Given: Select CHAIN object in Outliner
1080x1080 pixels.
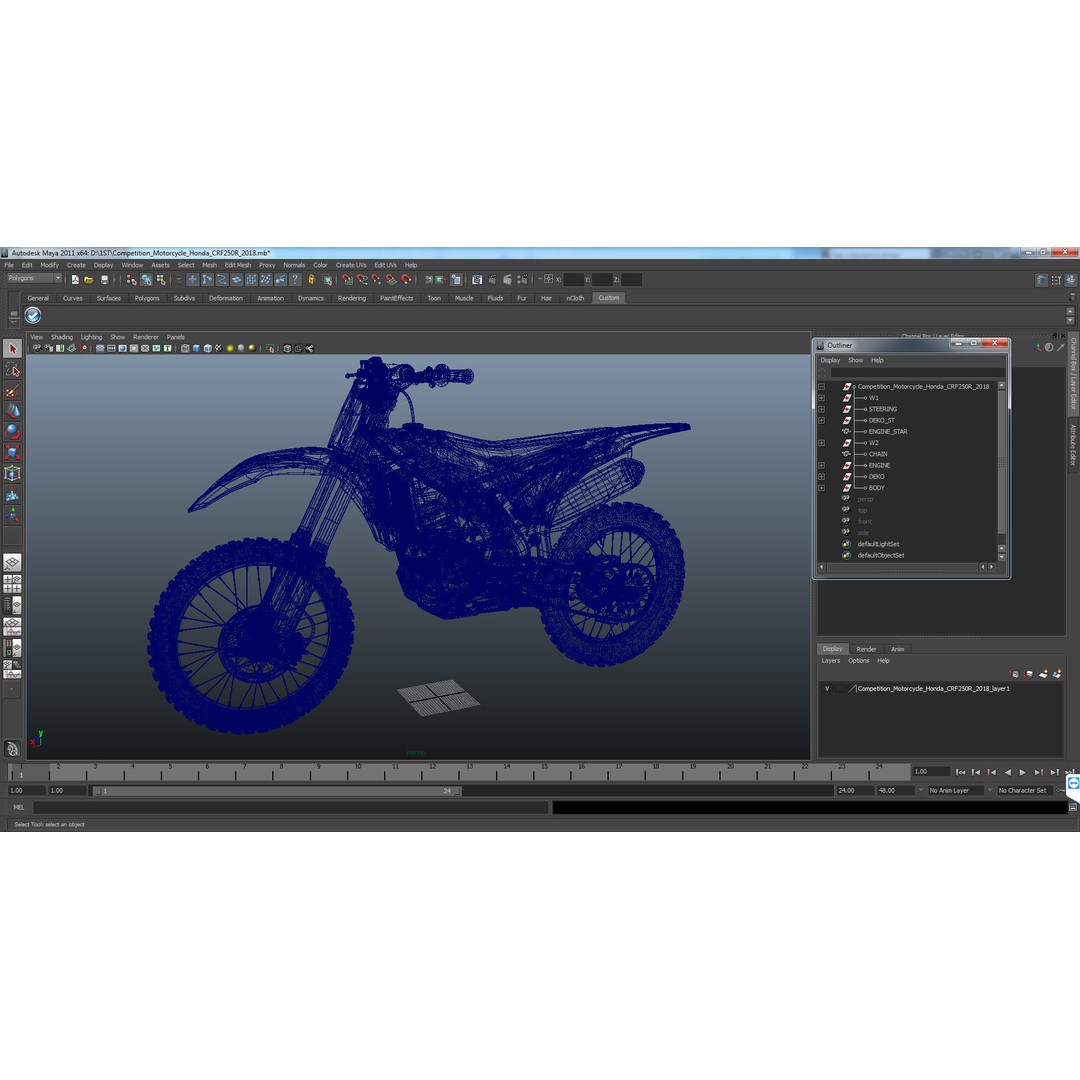Looking at the screenshot, I should click(878, 455).
